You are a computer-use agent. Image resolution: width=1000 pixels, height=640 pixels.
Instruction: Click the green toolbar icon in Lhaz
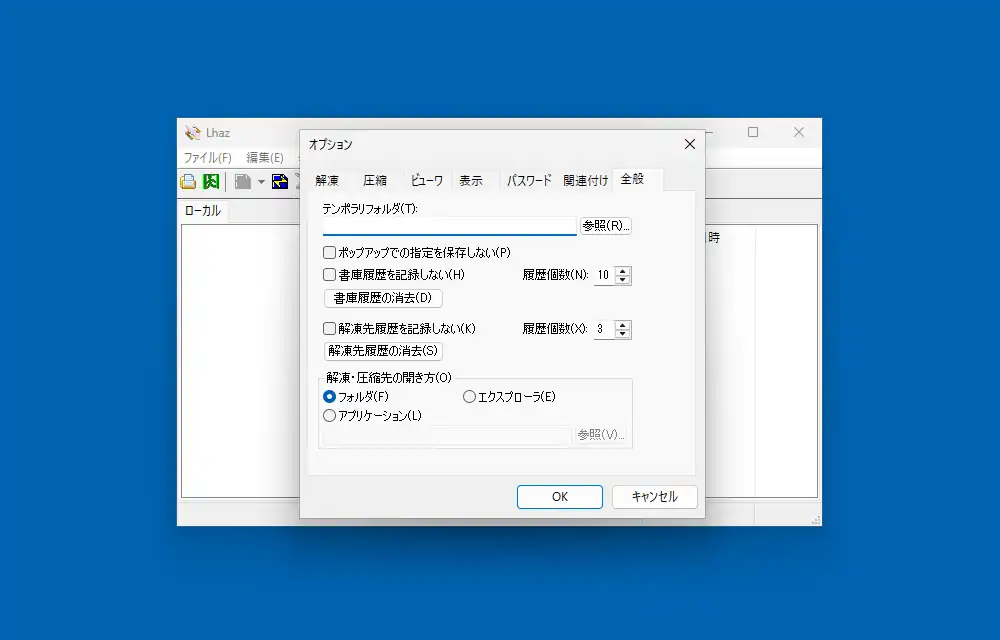click(x=211, y=181)
